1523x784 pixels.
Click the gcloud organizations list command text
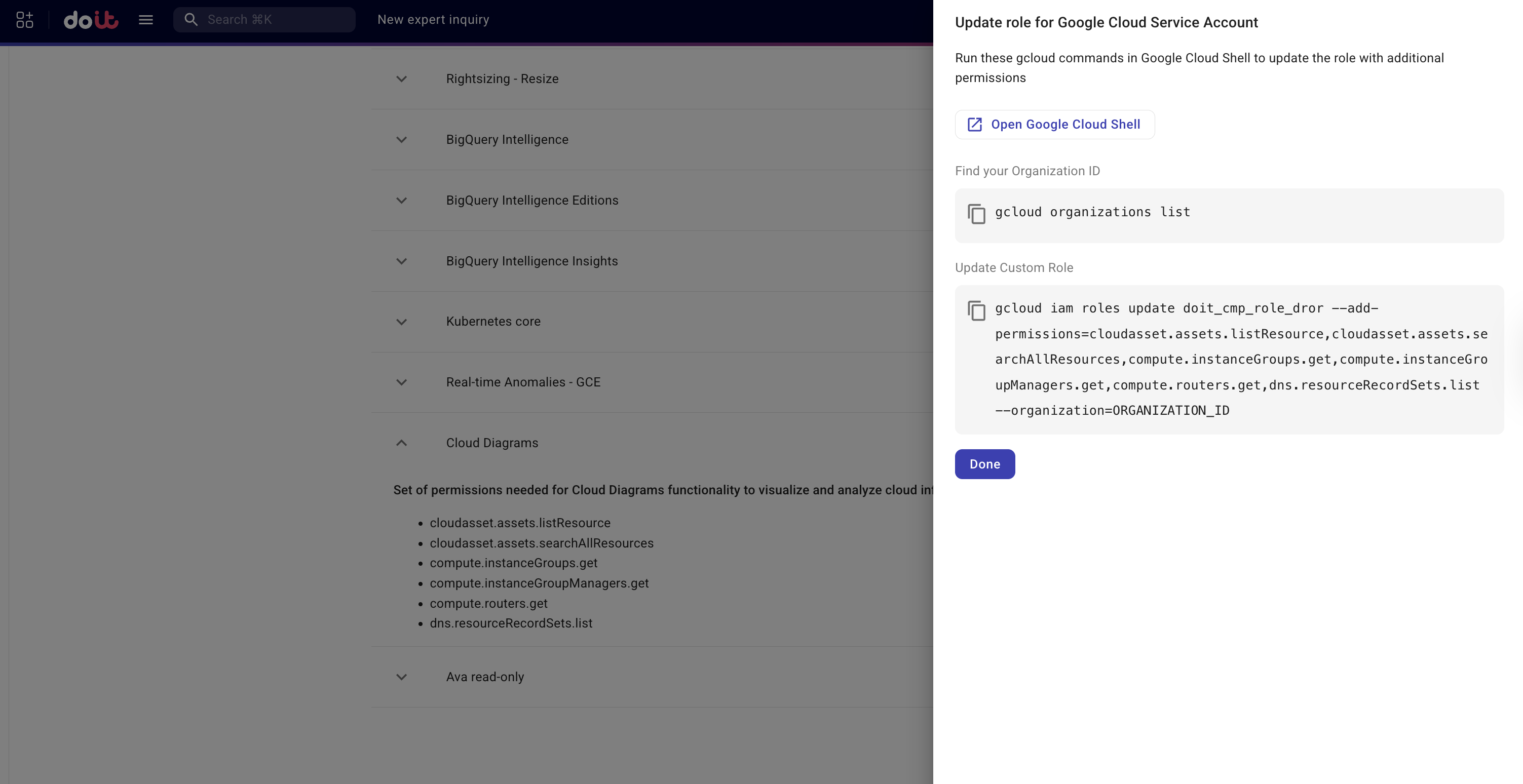point(1092,212)
